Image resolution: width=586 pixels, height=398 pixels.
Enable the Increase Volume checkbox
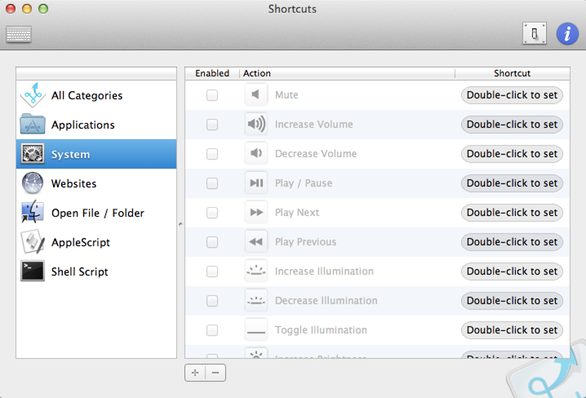(x=212, y=124)
